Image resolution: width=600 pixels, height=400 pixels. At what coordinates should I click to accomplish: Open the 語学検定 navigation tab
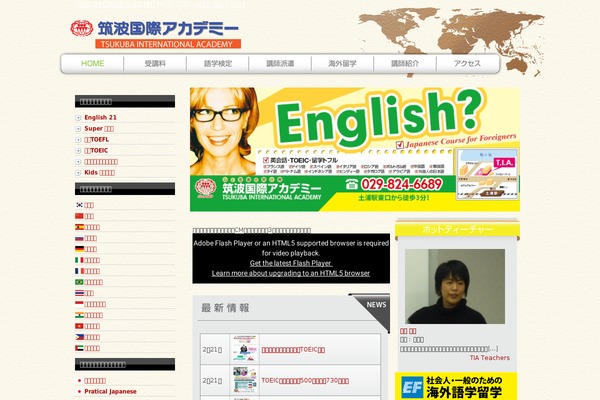[217, 64]
